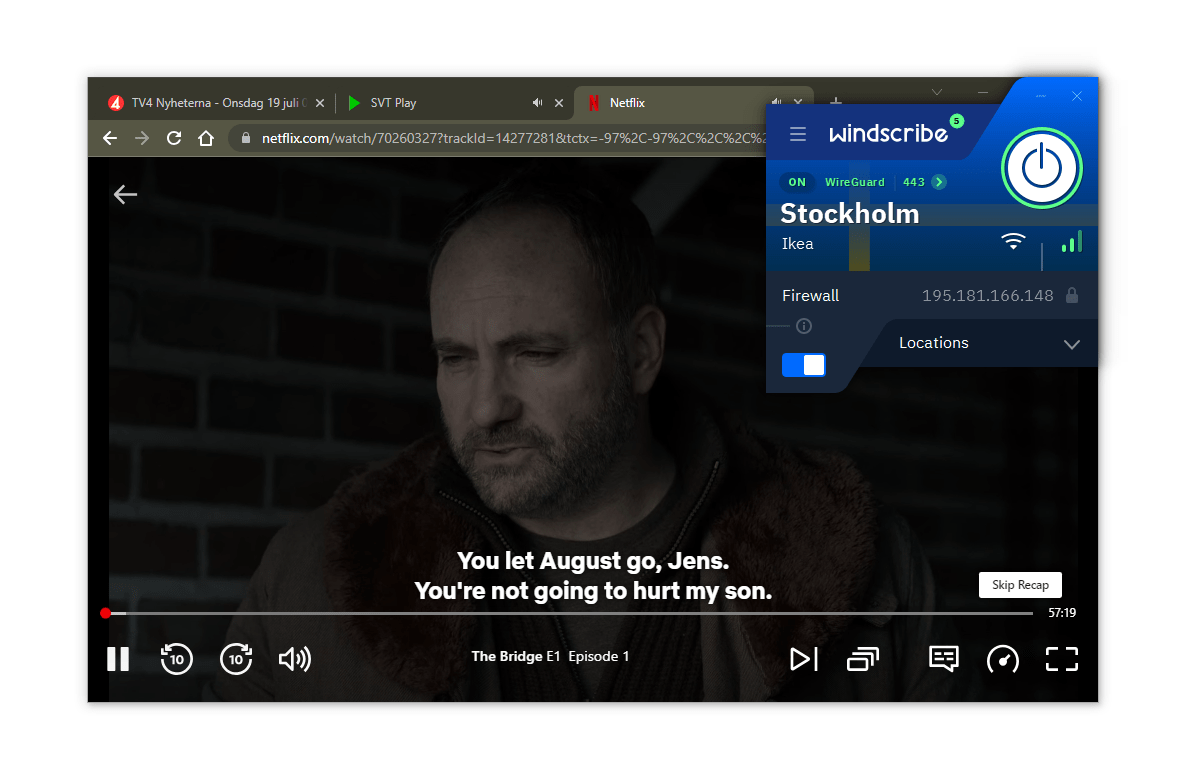
Task: Click the red playhead marker
Action: point(106,613)
